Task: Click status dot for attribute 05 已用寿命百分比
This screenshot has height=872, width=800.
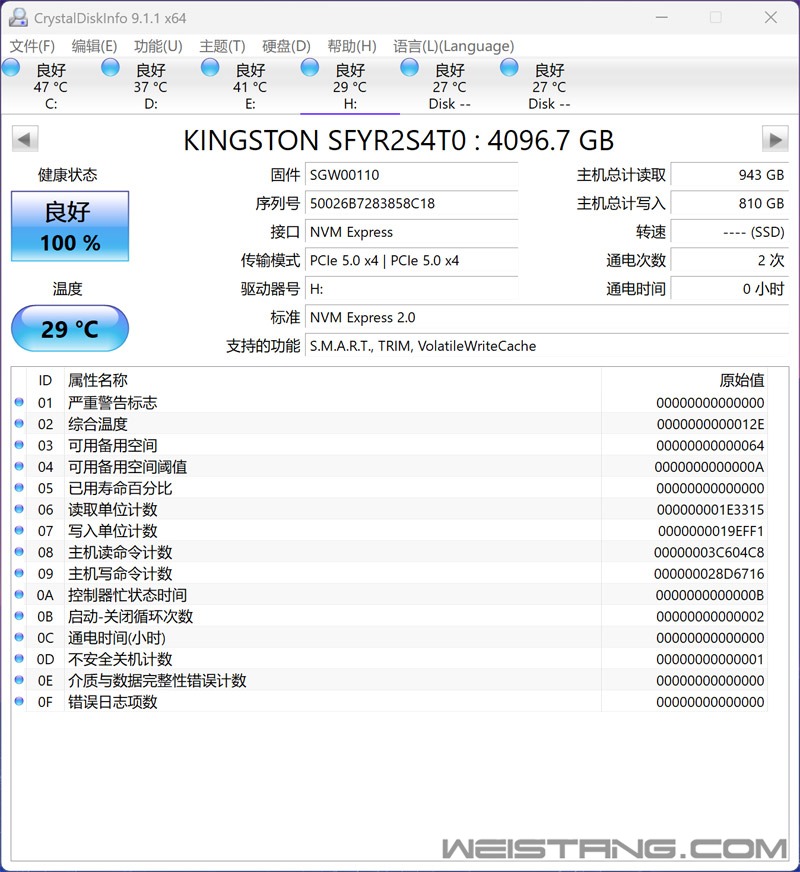Action: coord(19,488)
